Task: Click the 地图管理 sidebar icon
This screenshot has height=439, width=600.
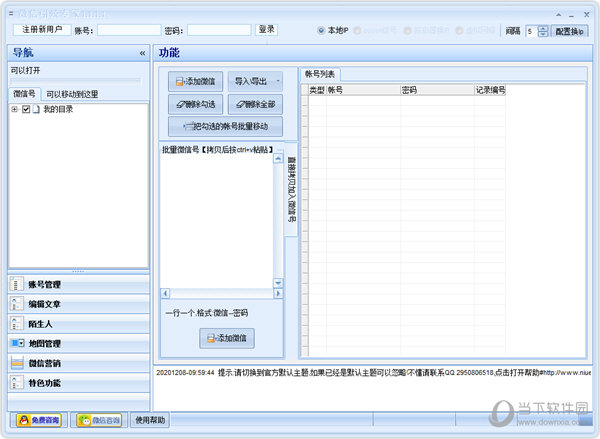Action: (17, 343)
